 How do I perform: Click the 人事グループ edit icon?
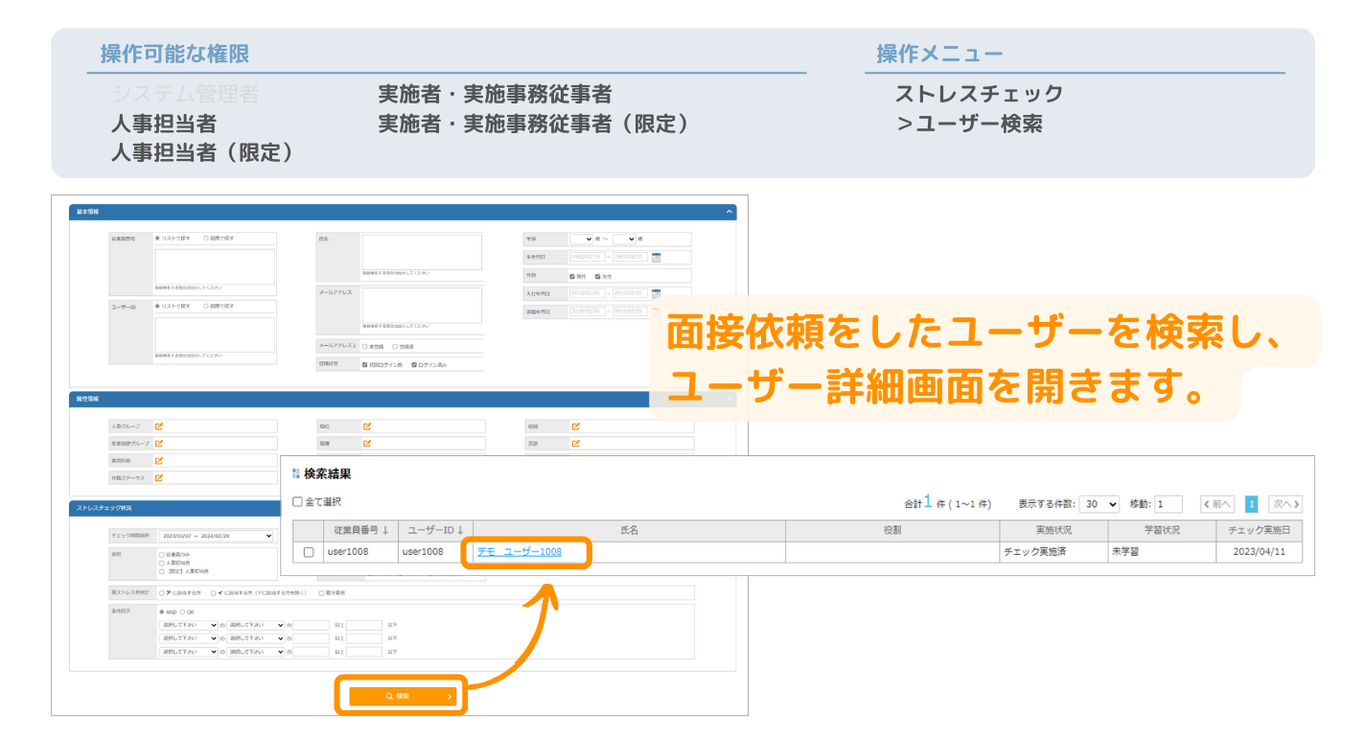(159, 426)
